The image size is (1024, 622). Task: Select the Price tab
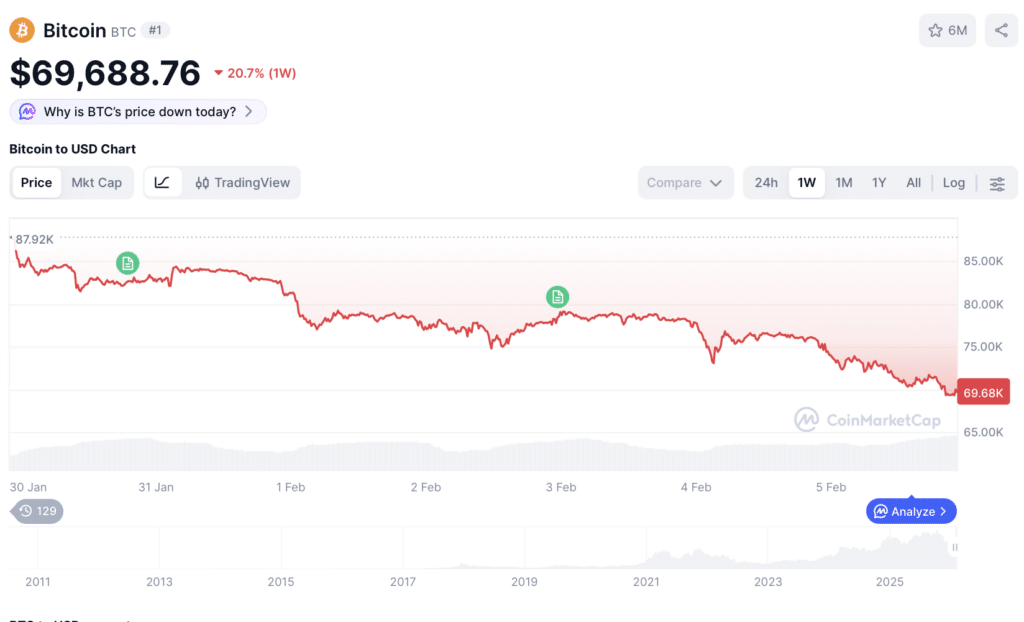[x=37, y=182]
